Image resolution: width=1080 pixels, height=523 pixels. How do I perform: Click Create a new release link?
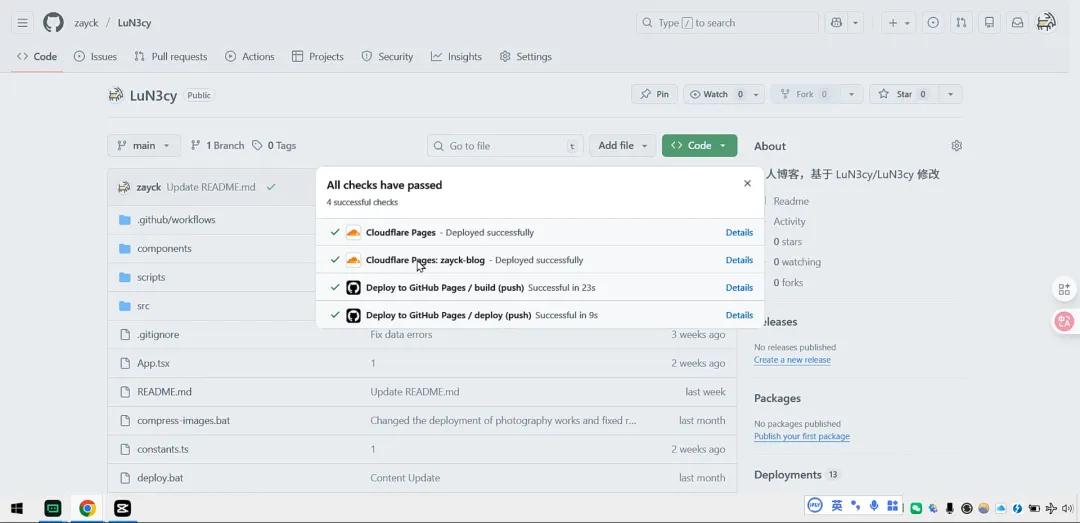tap(792, 360)
